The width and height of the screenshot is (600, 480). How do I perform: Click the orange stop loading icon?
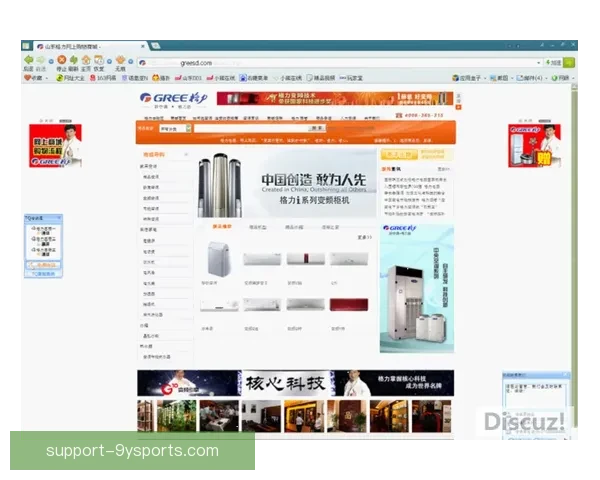click(x=62, y=60)
